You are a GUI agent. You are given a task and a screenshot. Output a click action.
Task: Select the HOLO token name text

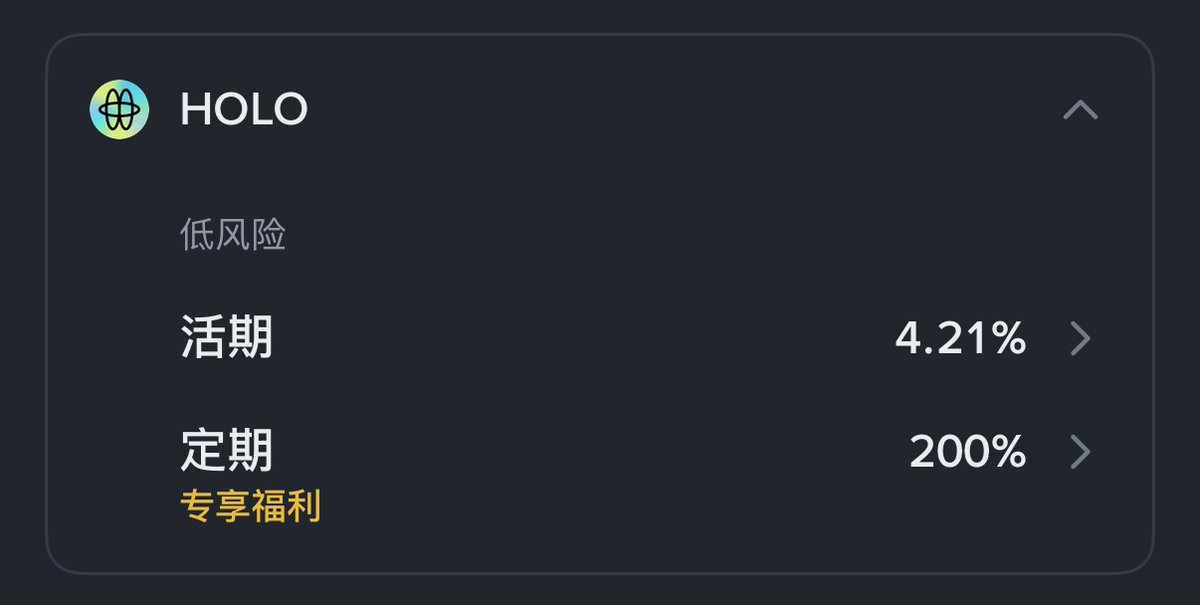[244, 110]
